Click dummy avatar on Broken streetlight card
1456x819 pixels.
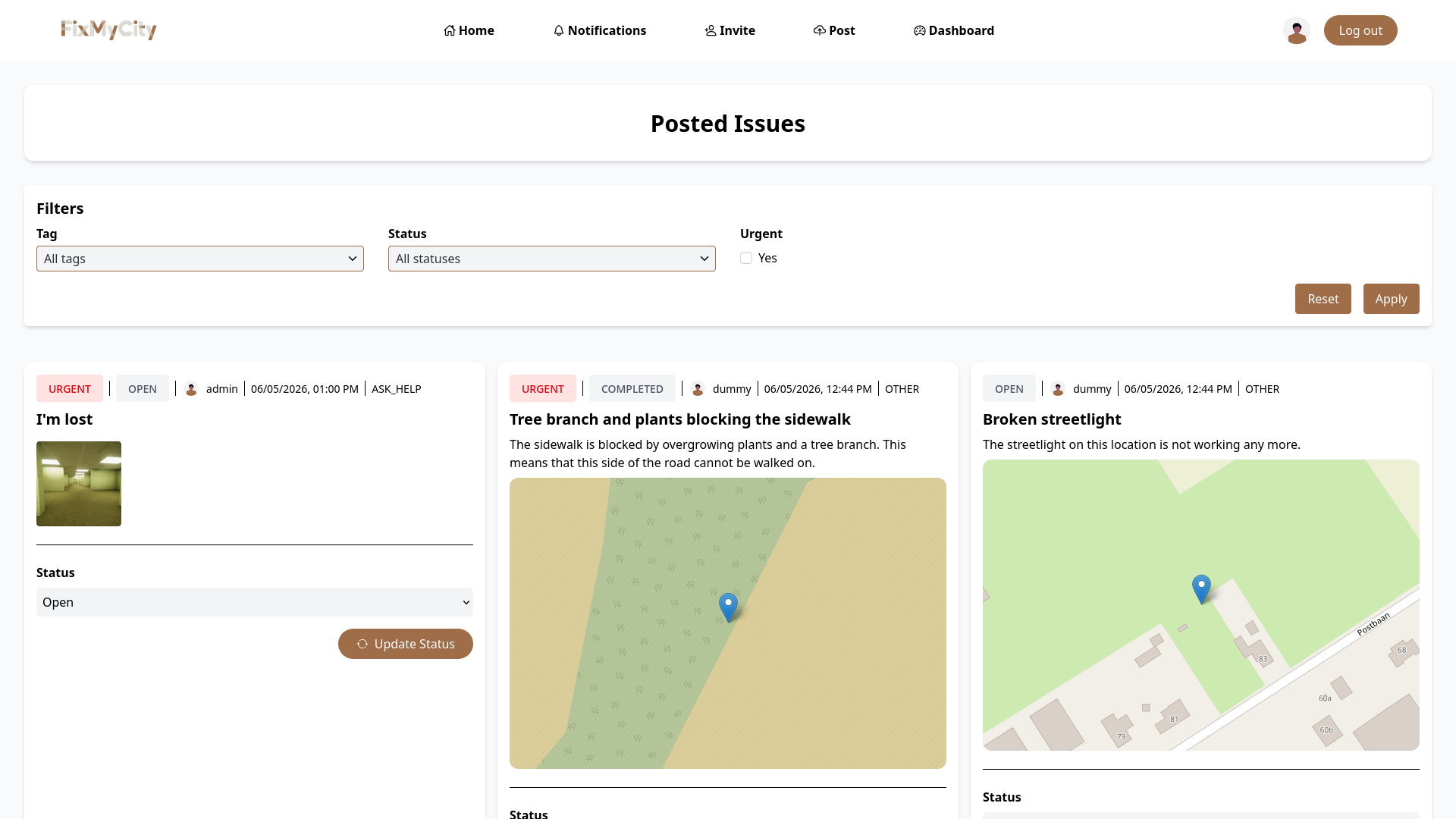tap(1058, 389)
